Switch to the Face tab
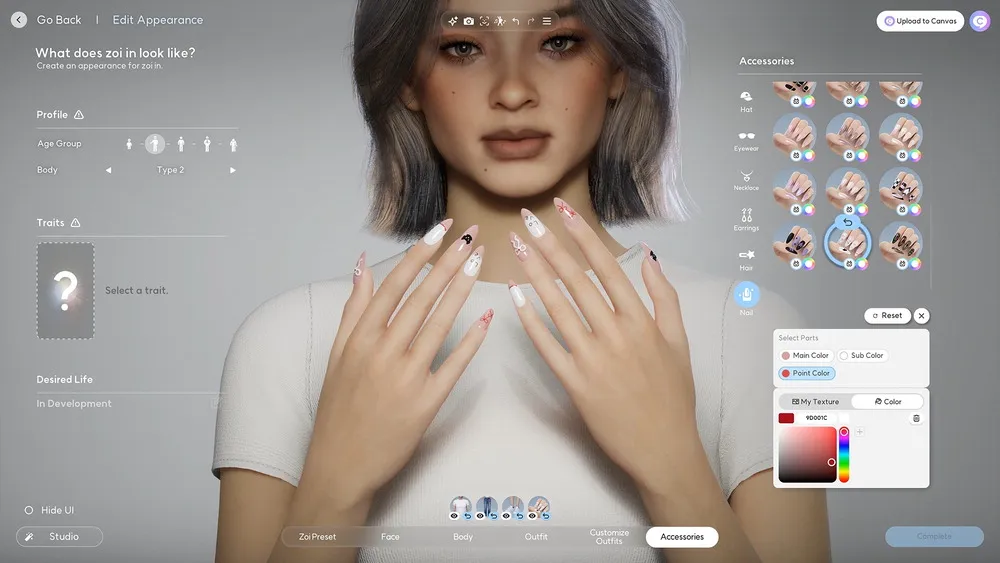The image size is (1000, 563). (x=390, y=537)
